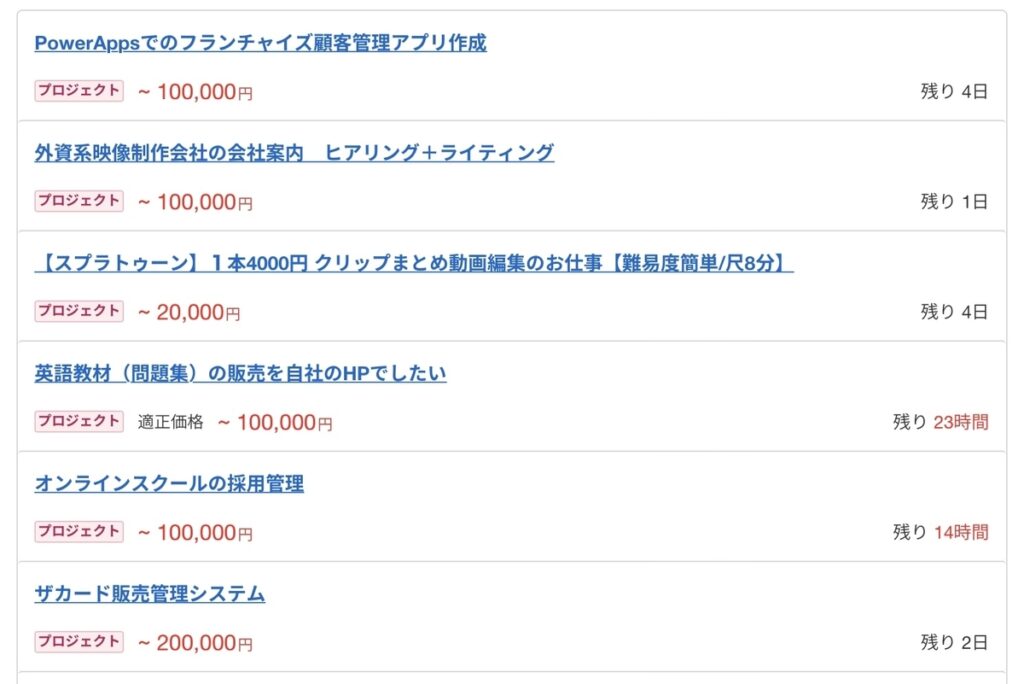Click the 適正価格 label on 英語教材 listing
1024x684 pixels.
170,422
